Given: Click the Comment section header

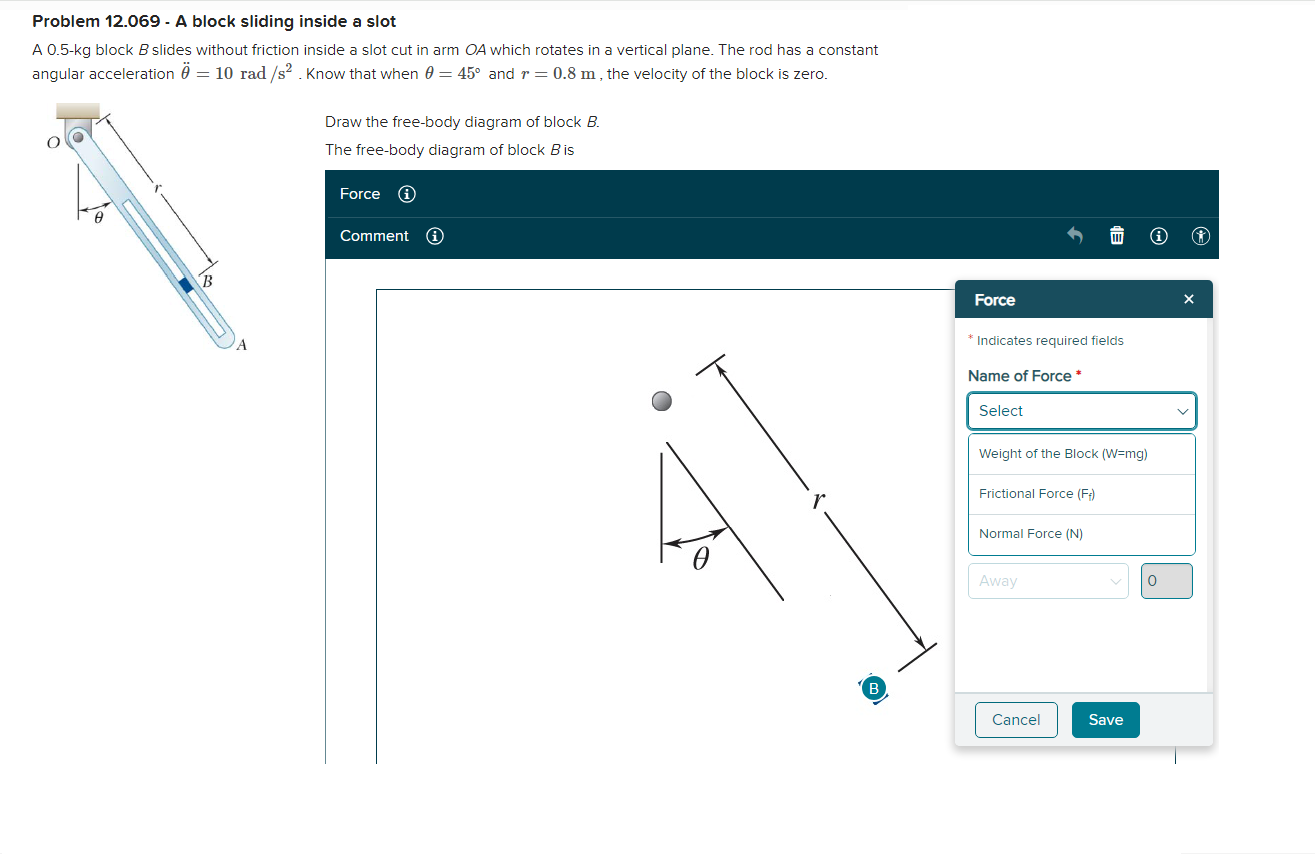Looking at the screenshot, I should pos(374,236).
